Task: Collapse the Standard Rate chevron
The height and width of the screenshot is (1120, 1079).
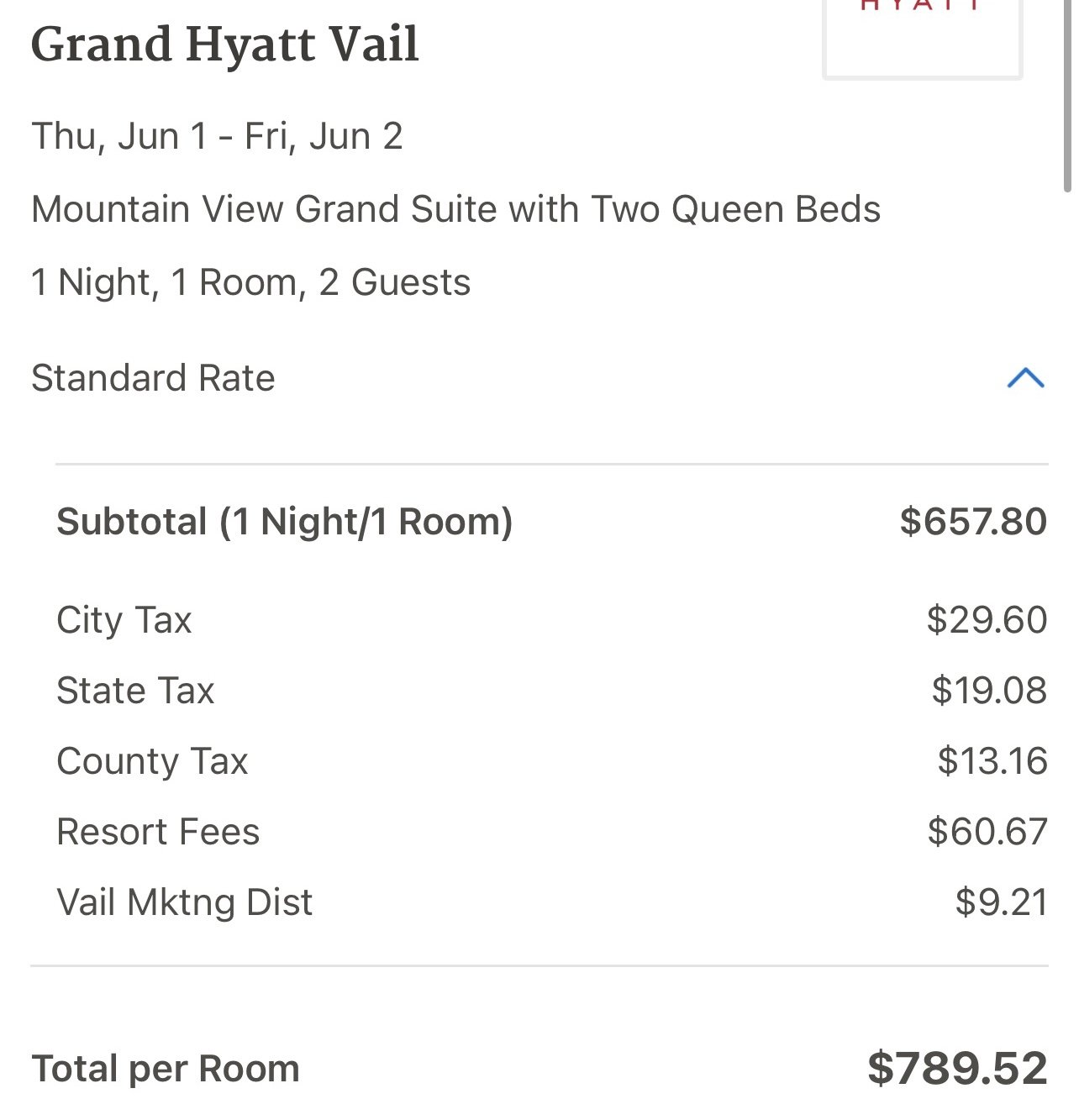Action: [1025, 378]
